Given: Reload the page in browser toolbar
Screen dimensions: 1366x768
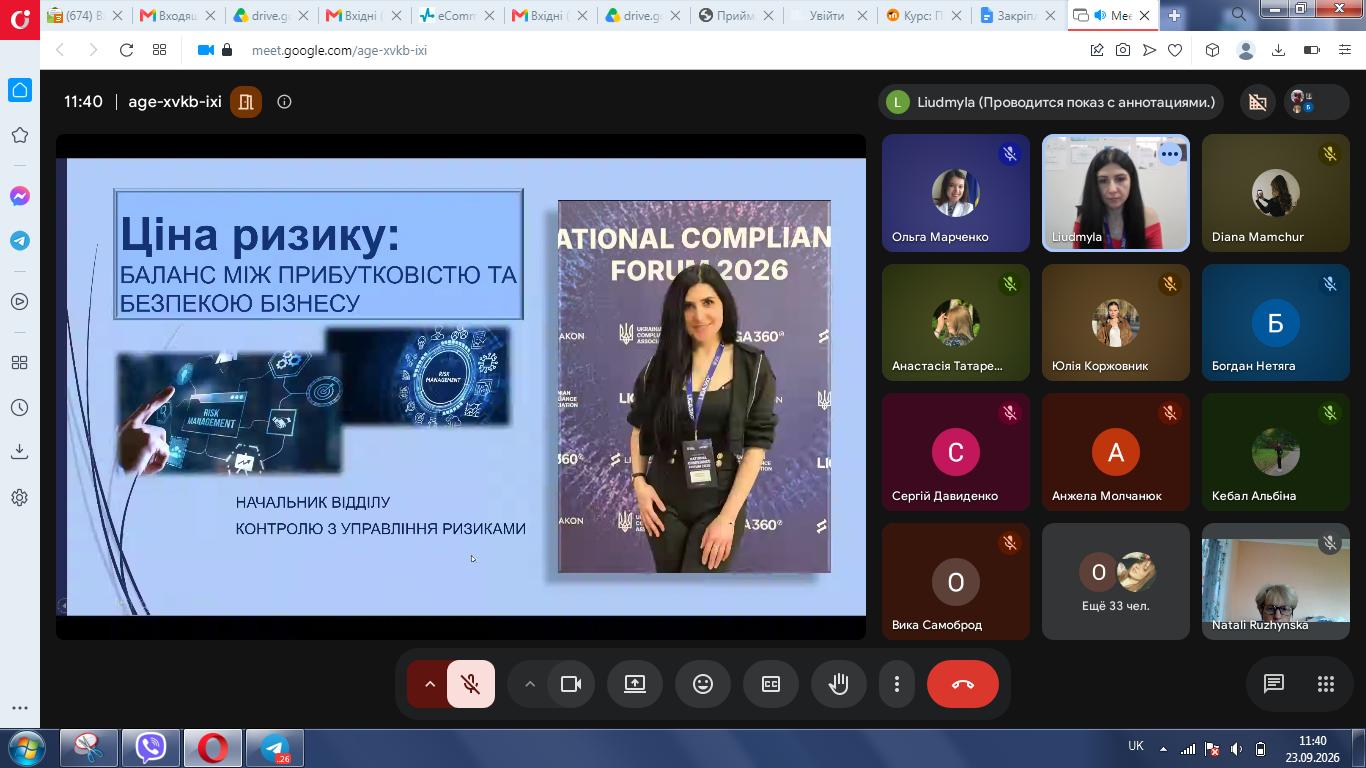Looking at the screenshot, I should pos(126,50).
